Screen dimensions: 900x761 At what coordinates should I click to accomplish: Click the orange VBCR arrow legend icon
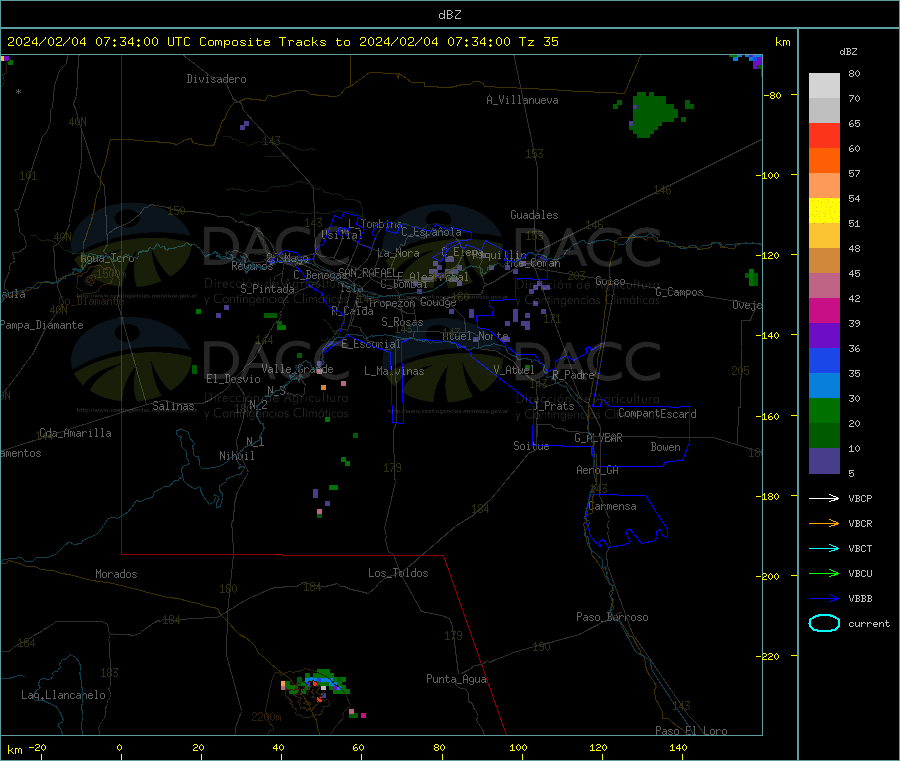click(824, 523)
